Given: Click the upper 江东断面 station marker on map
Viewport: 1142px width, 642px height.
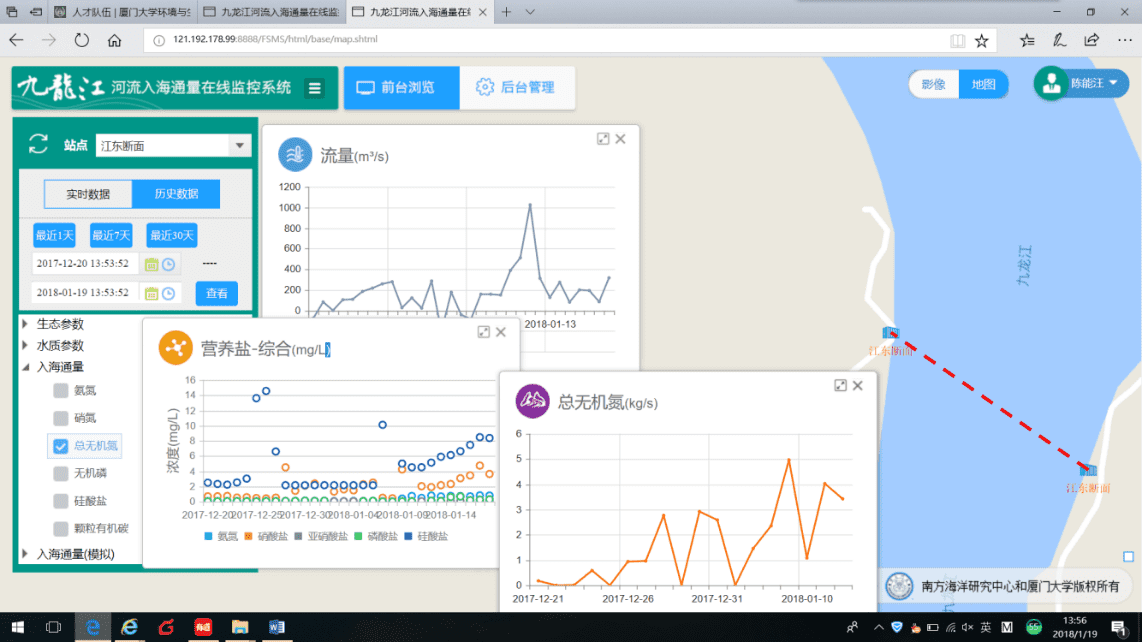Looking at the screenshot, I should 889,334.
